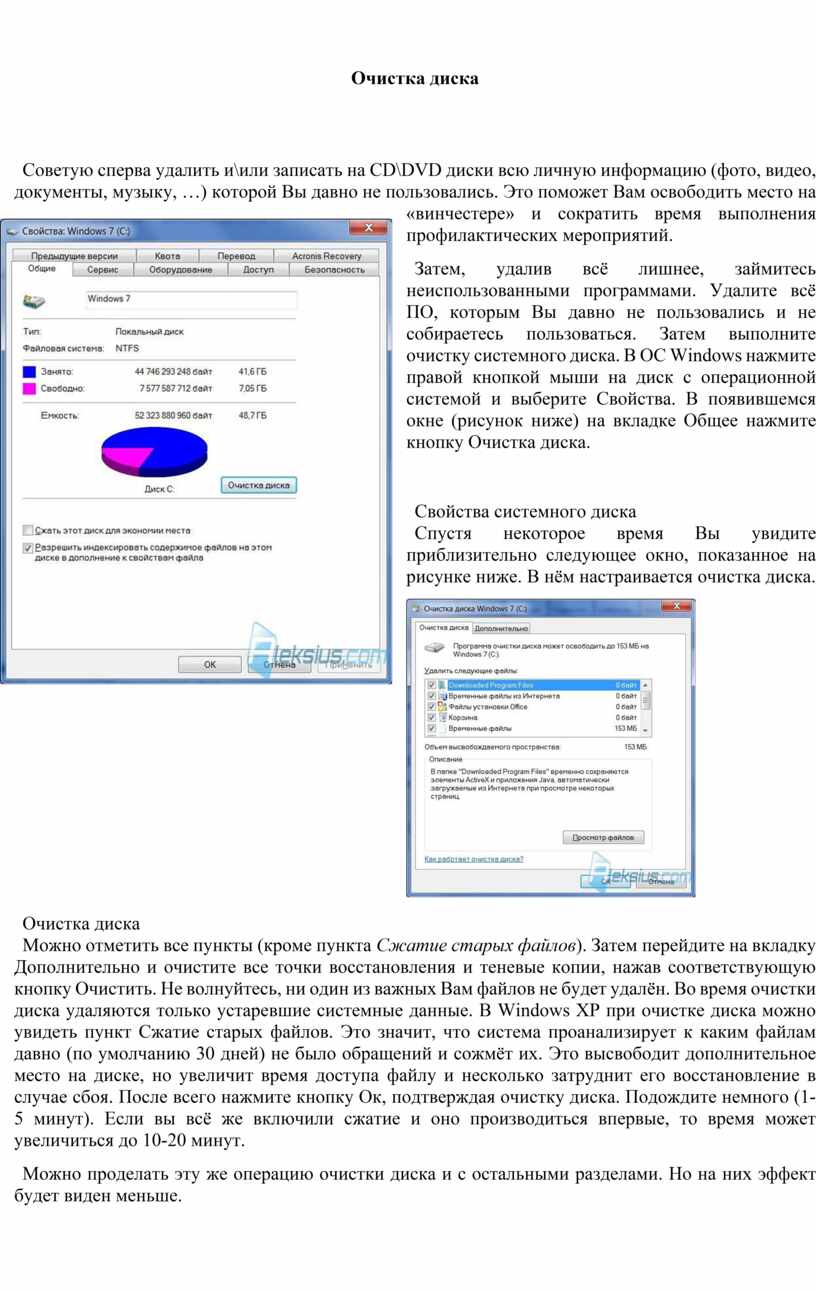Screen dimensions: 816x1292
Task: Click the file list scrollbar down arrow
Action: click(645, 729)
